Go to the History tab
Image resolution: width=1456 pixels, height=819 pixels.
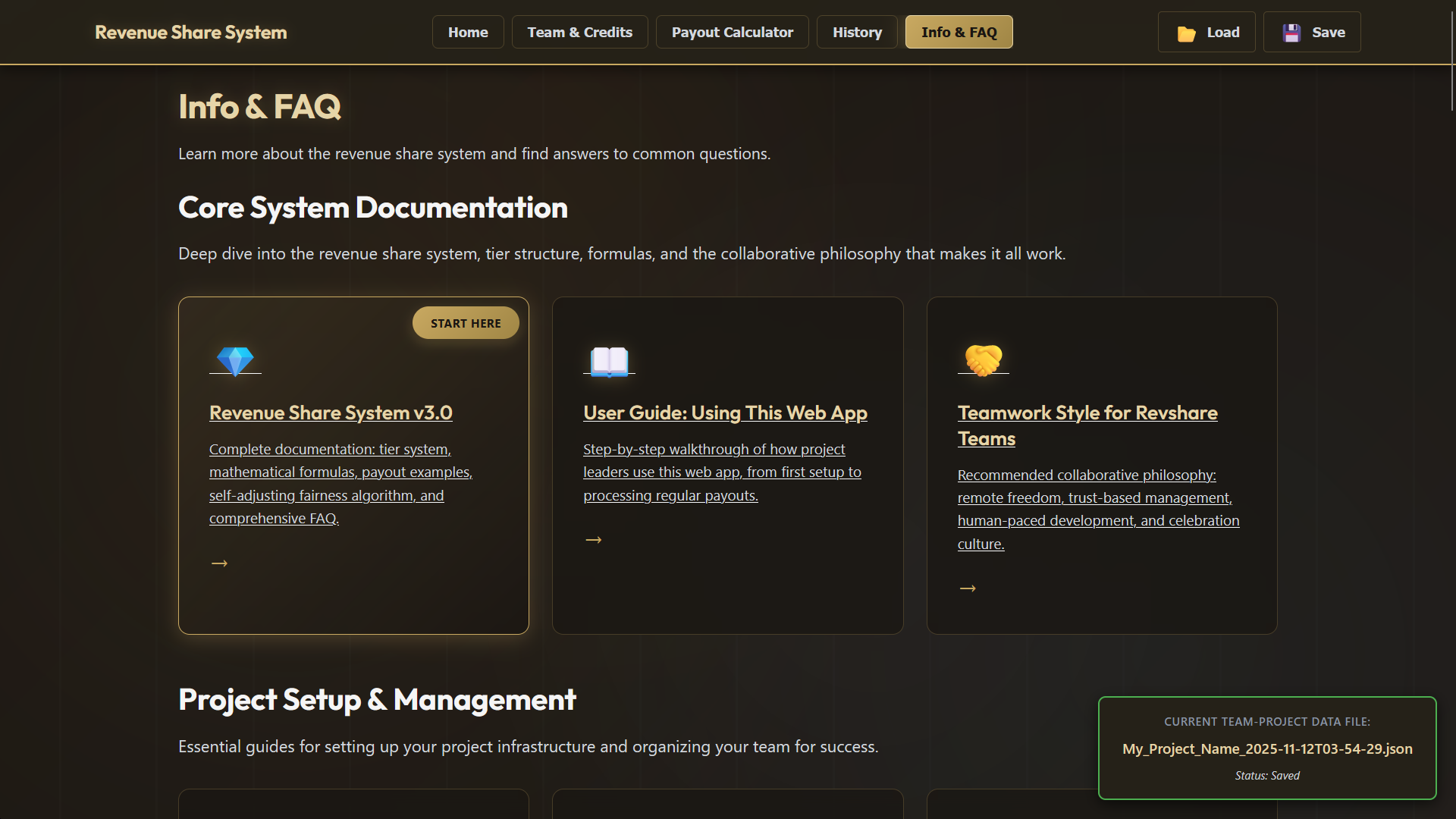(x=857, y=32)
